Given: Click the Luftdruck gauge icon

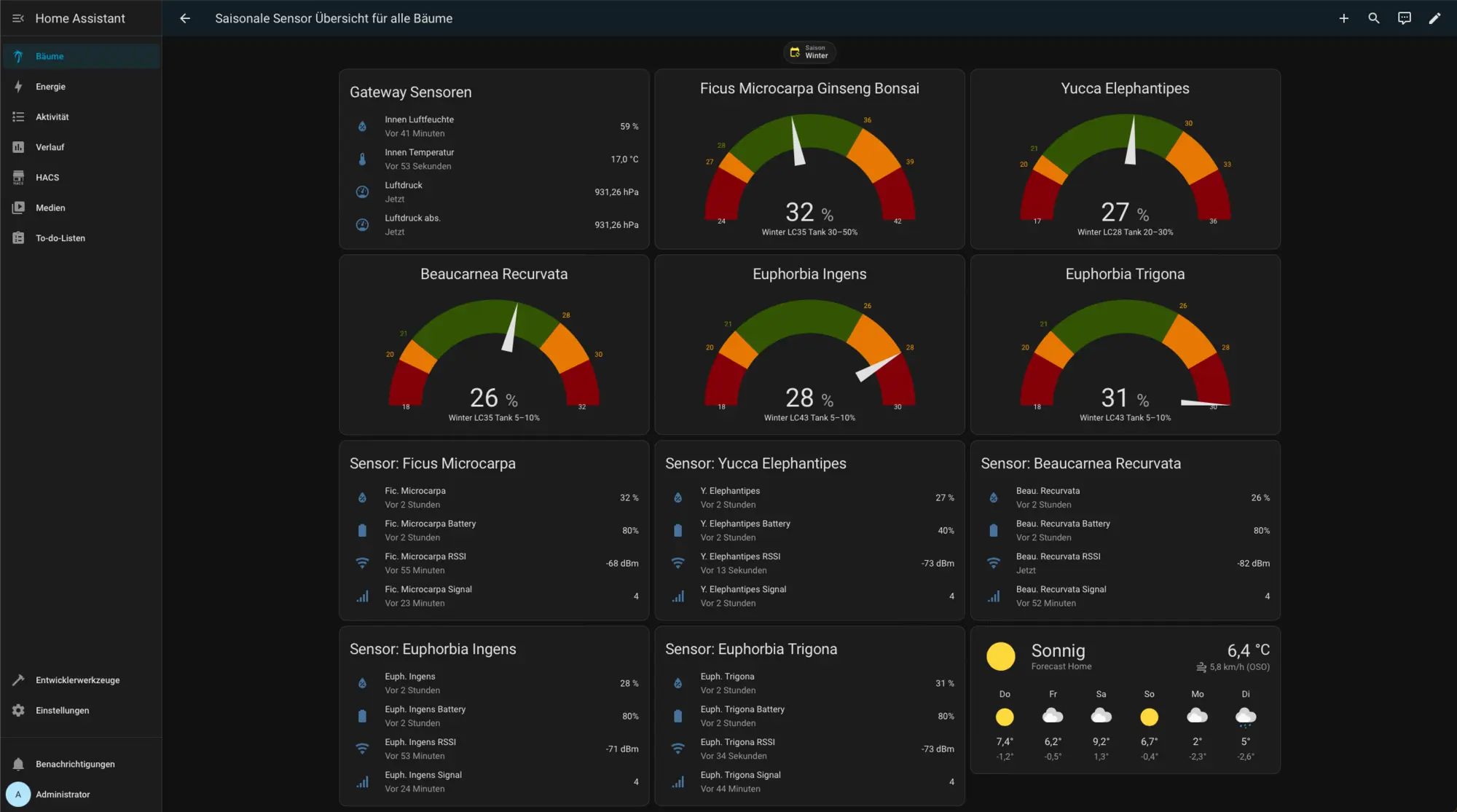Looking at the screenshot, I should (x=362, y=192).
